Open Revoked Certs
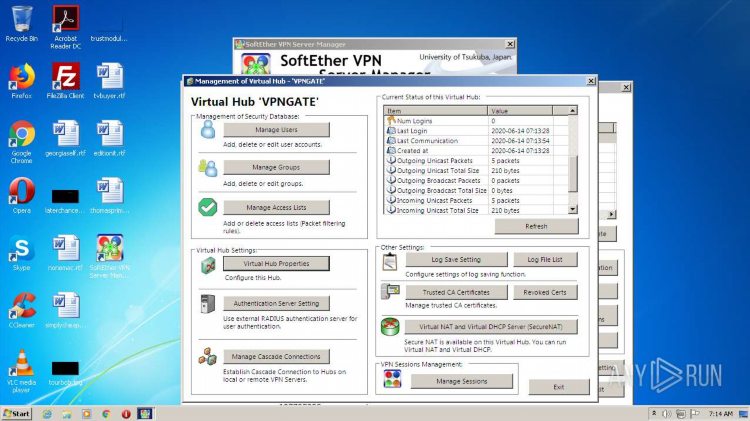The width and height of the screenshot is (750, 421). 545,292
